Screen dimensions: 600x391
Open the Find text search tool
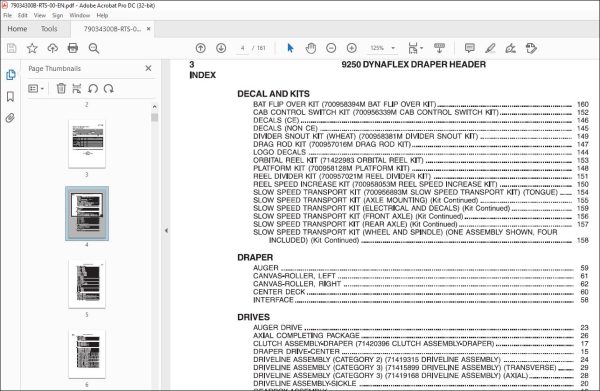coord(94,48)
